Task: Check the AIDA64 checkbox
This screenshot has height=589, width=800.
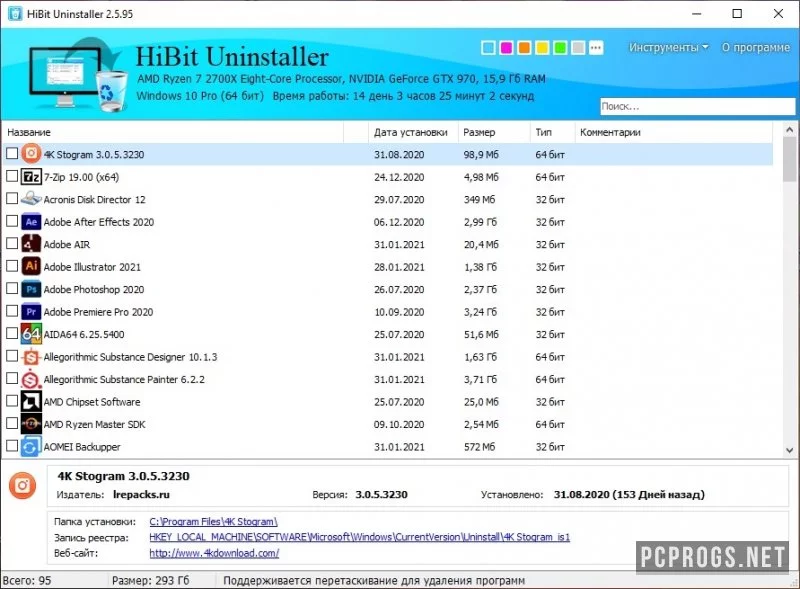Action: 12,333
